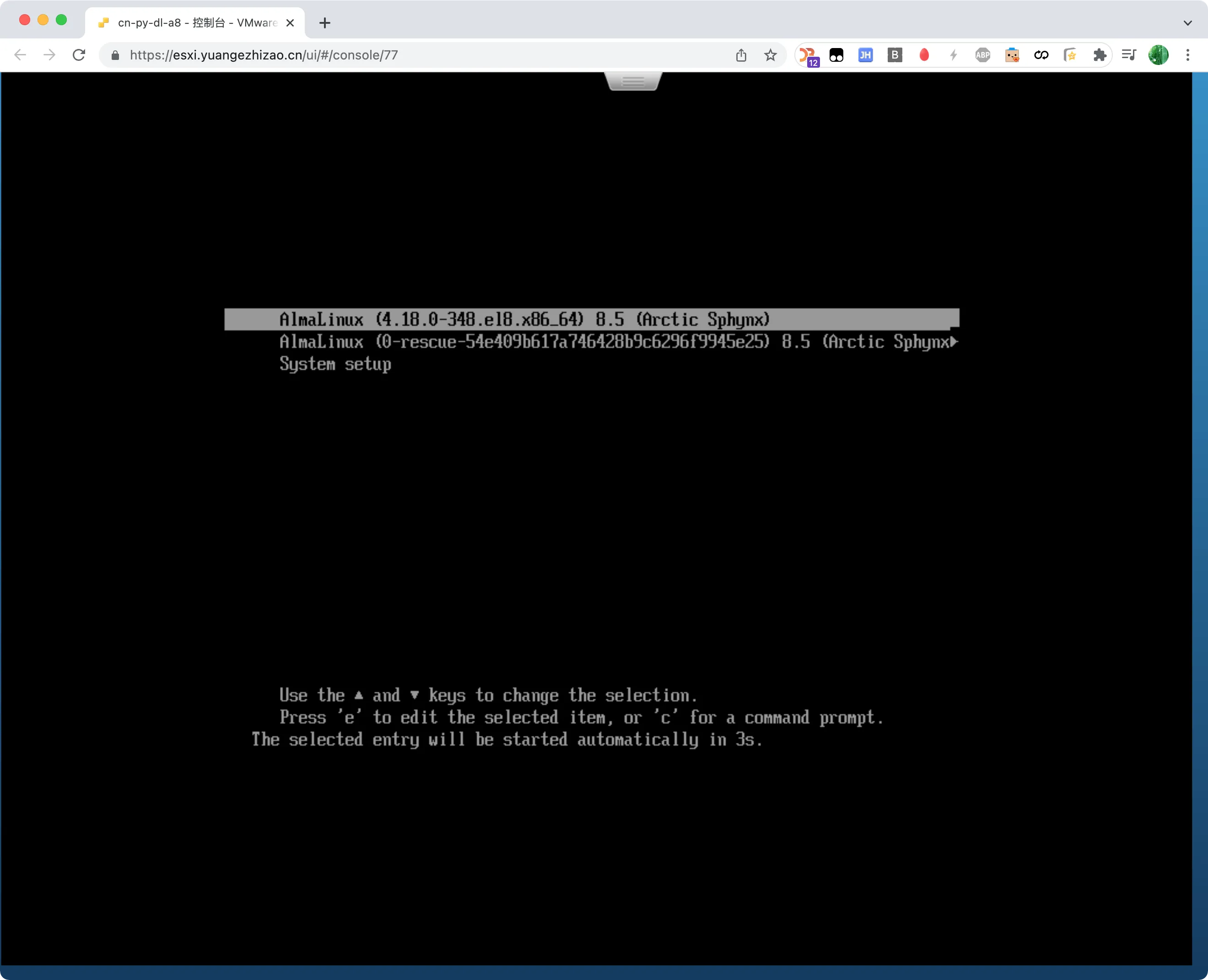This screenshot has width=1208, height=980.
Task: Reload the ESXi console page
Action: click(79, 55)
